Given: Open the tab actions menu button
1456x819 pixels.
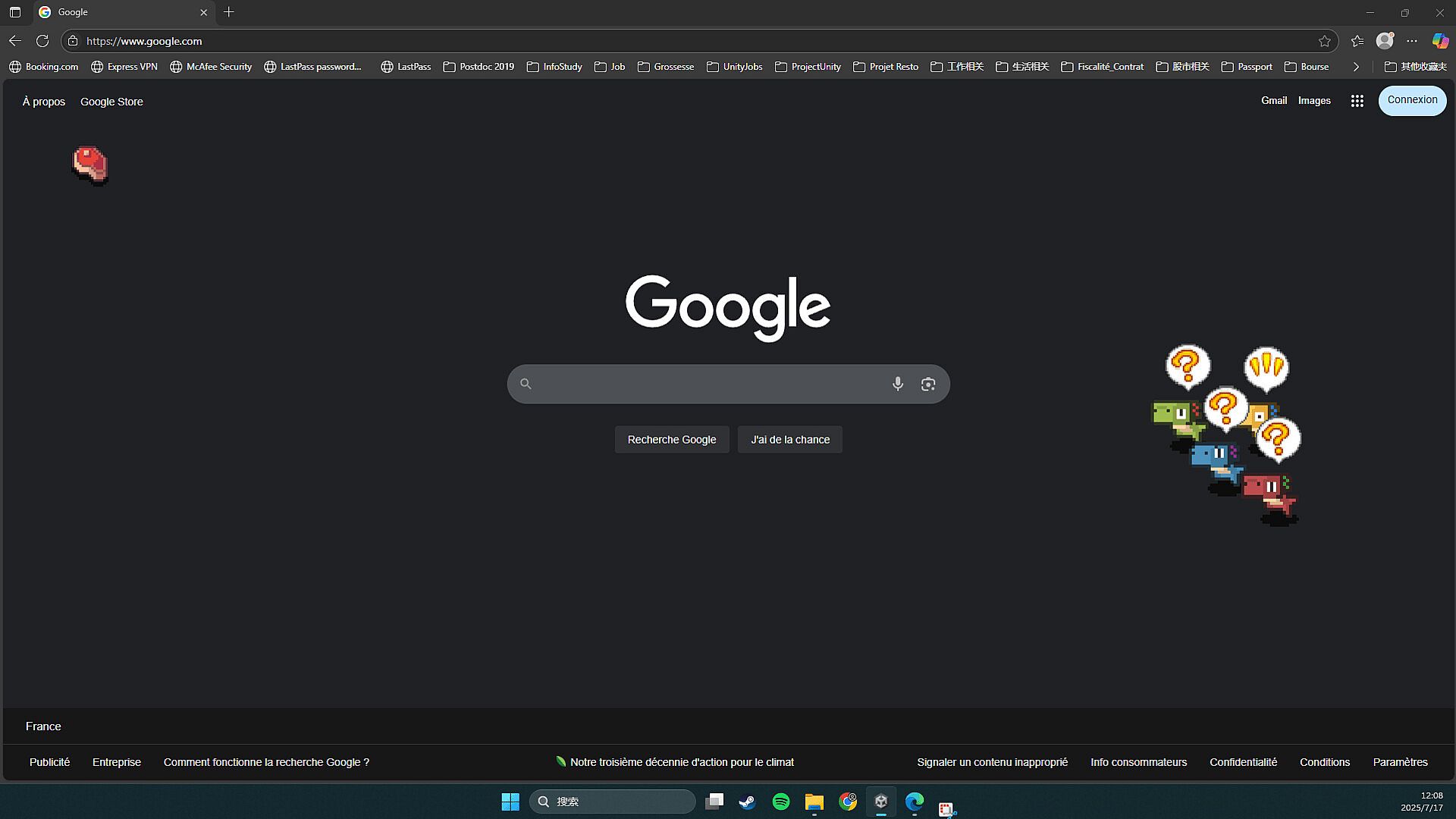Looking at the screenshot, I should (x=15, y=12).
